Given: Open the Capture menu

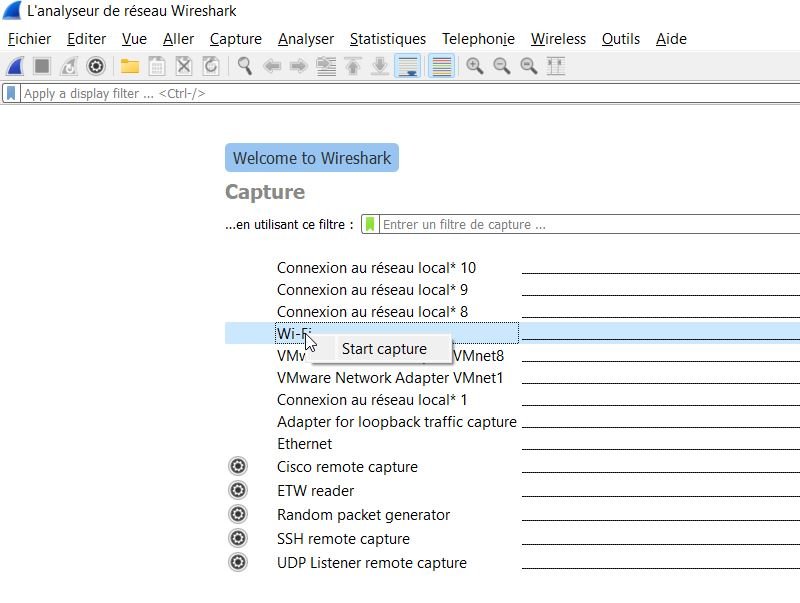Looking at the screenshot, I should [236, 39].
